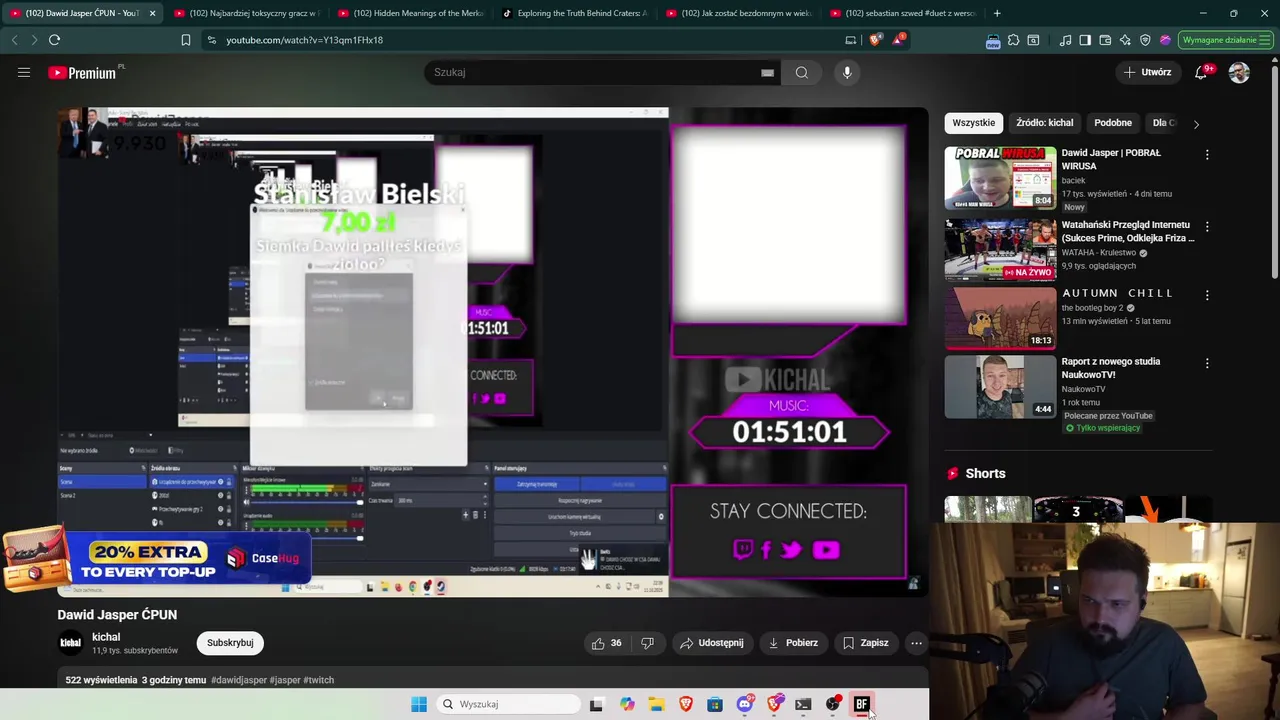Close the current Dawid Jasper ĆPUN tab
This screenshot has height=720, width=1280.
152,13
